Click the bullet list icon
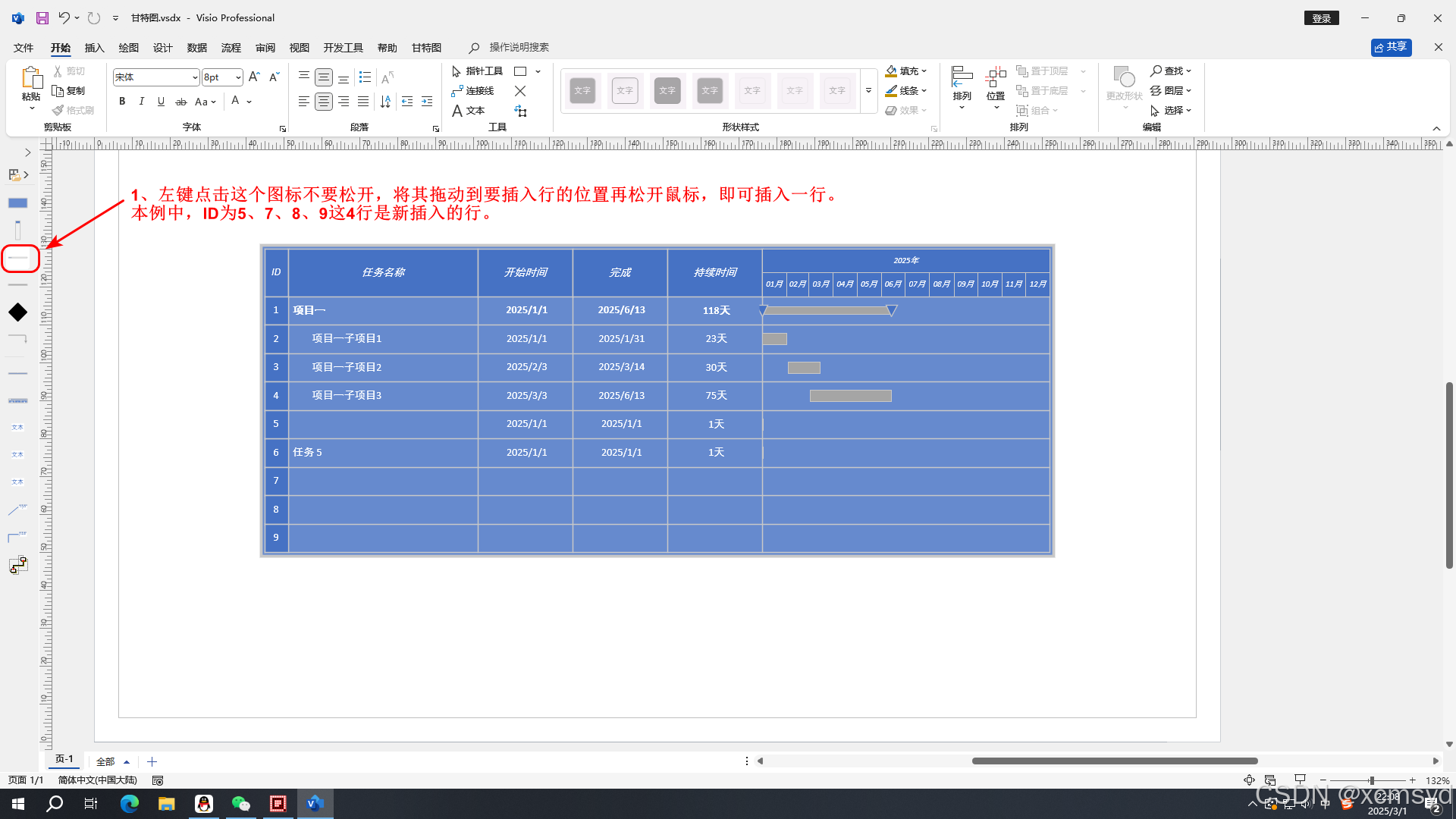1456x819 pixels. tap(365, 77)
